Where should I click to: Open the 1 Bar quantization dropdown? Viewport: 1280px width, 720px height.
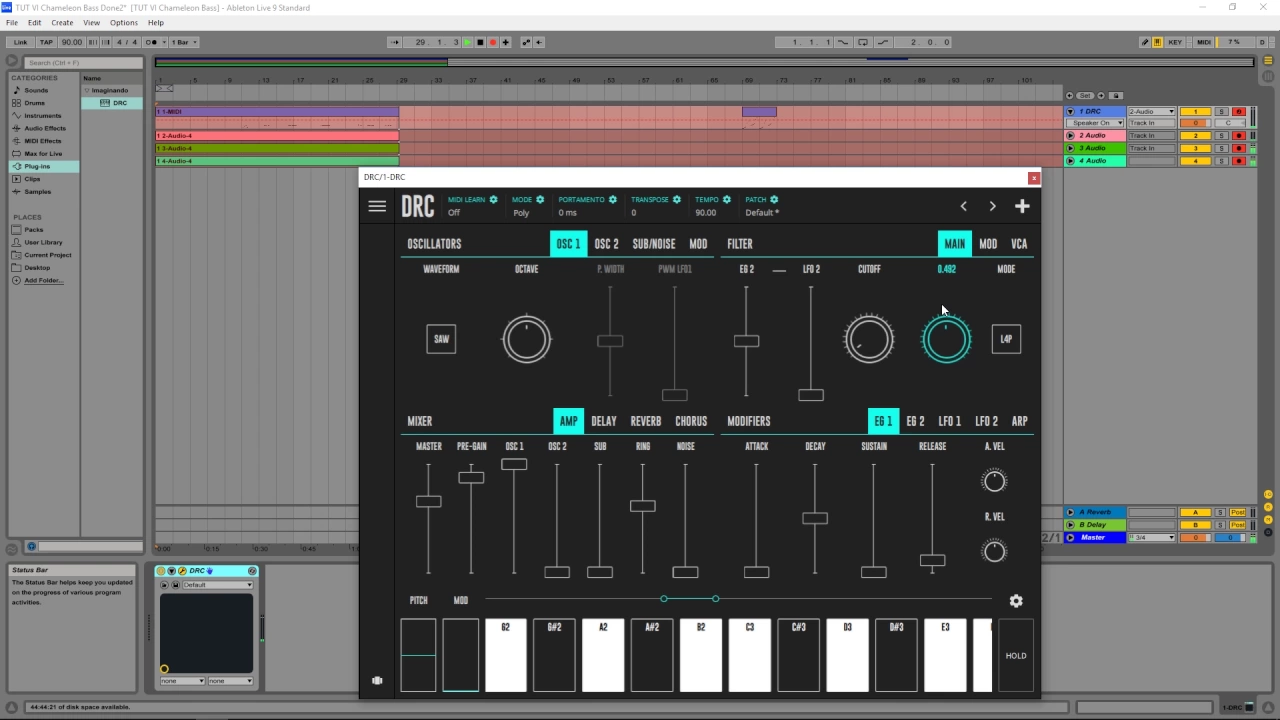[184, 42]
